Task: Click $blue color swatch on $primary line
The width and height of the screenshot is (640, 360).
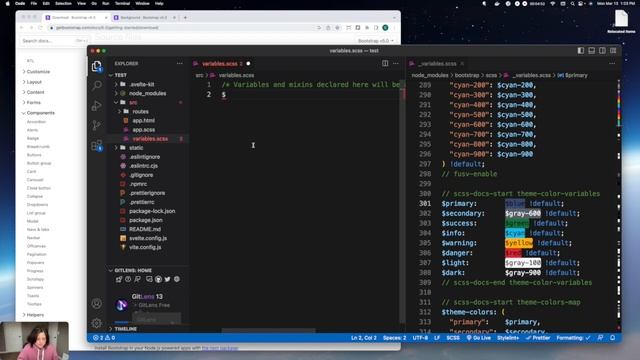Action: [515, 203]
